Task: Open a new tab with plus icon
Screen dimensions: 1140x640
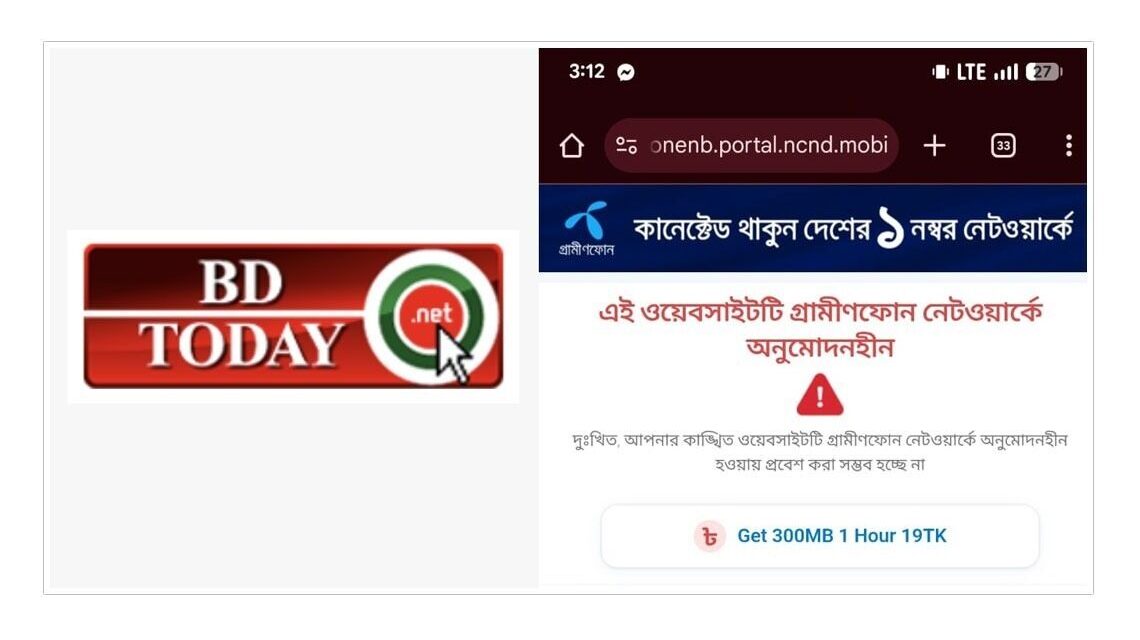Action: tap(934, 145)
